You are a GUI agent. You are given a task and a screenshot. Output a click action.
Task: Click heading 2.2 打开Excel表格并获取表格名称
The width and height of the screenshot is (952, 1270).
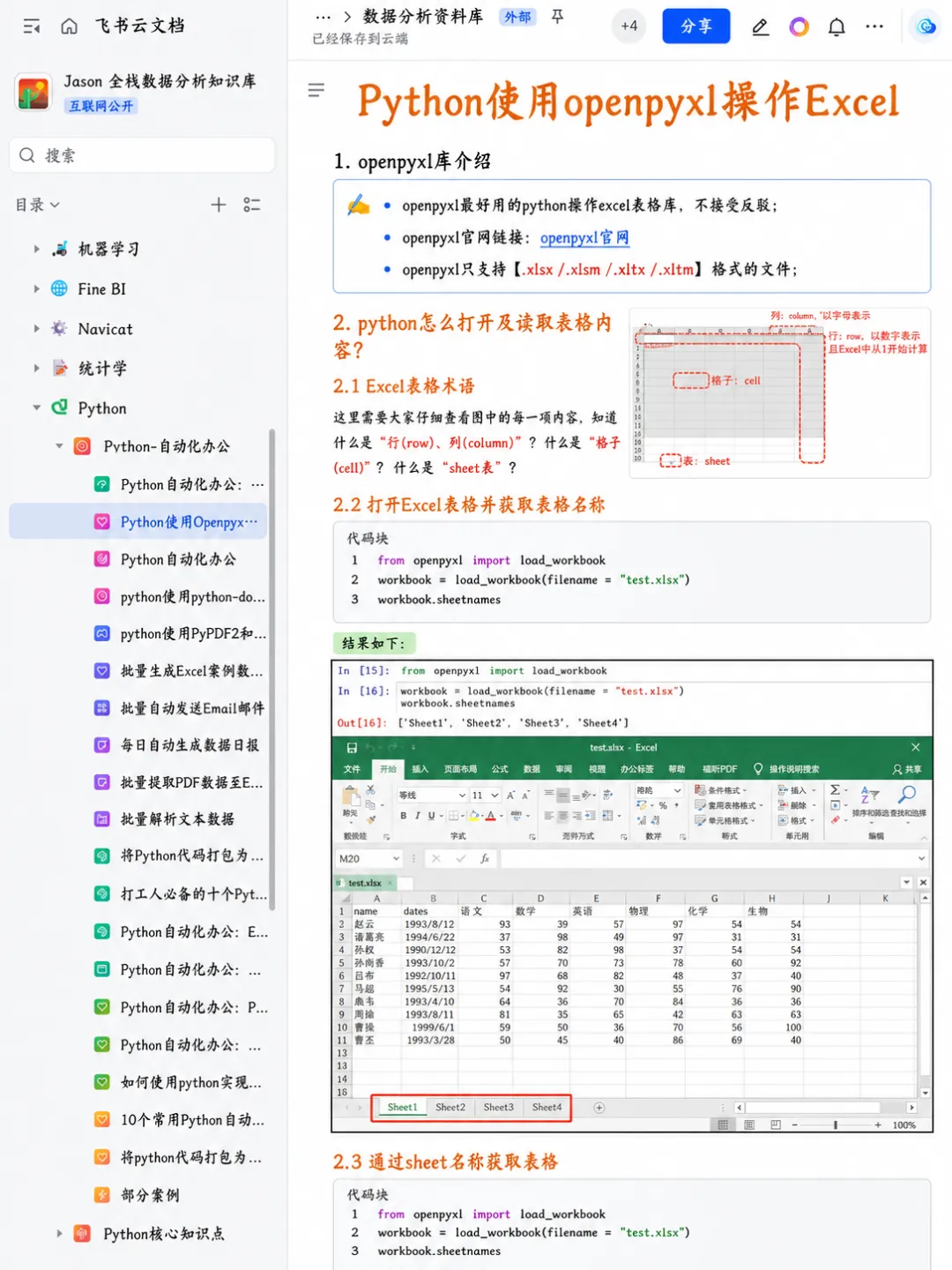coord(469,505)
